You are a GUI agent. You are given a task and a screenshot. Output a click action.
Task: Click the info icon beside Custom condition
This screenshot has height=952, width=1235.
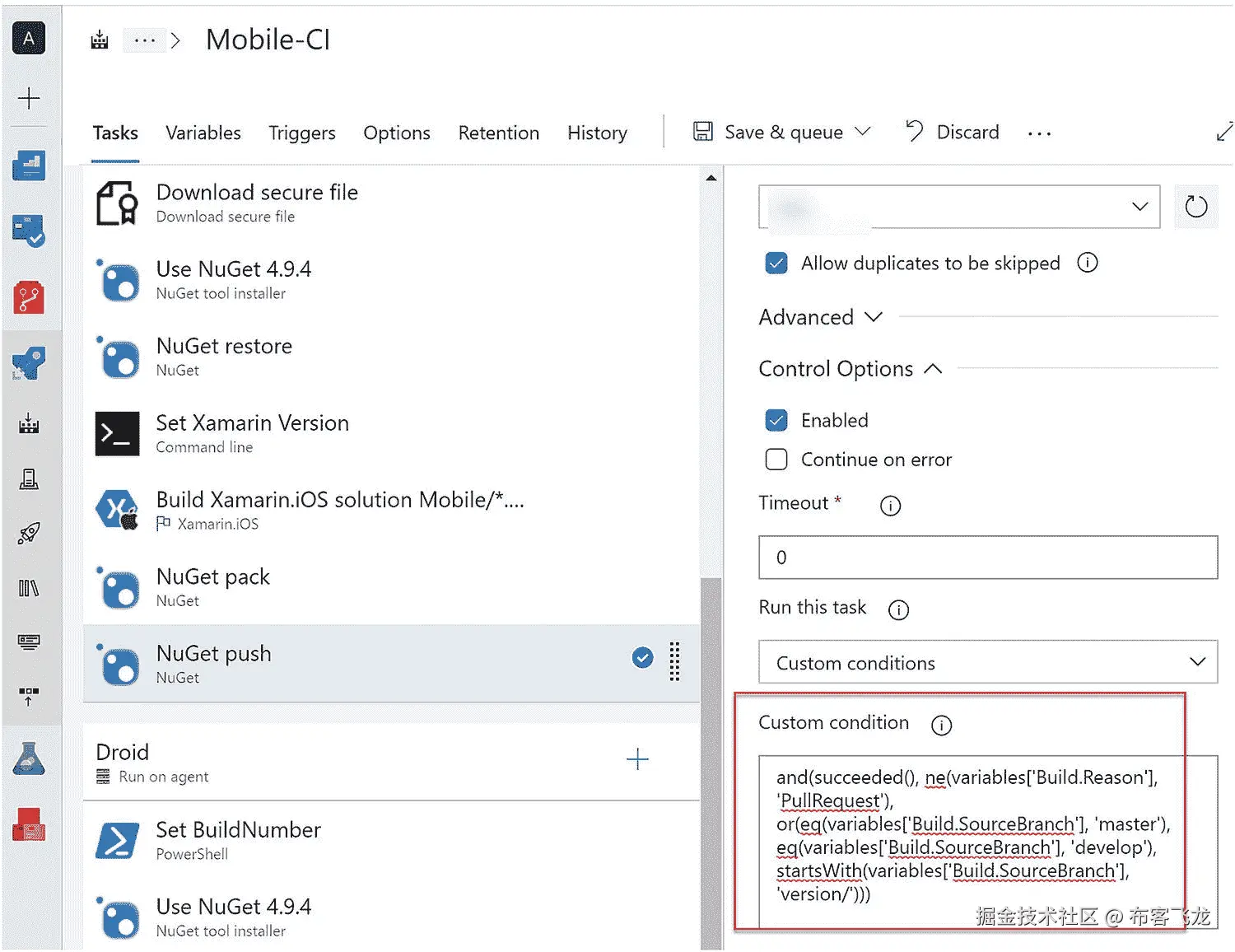[x=940, y=725]
